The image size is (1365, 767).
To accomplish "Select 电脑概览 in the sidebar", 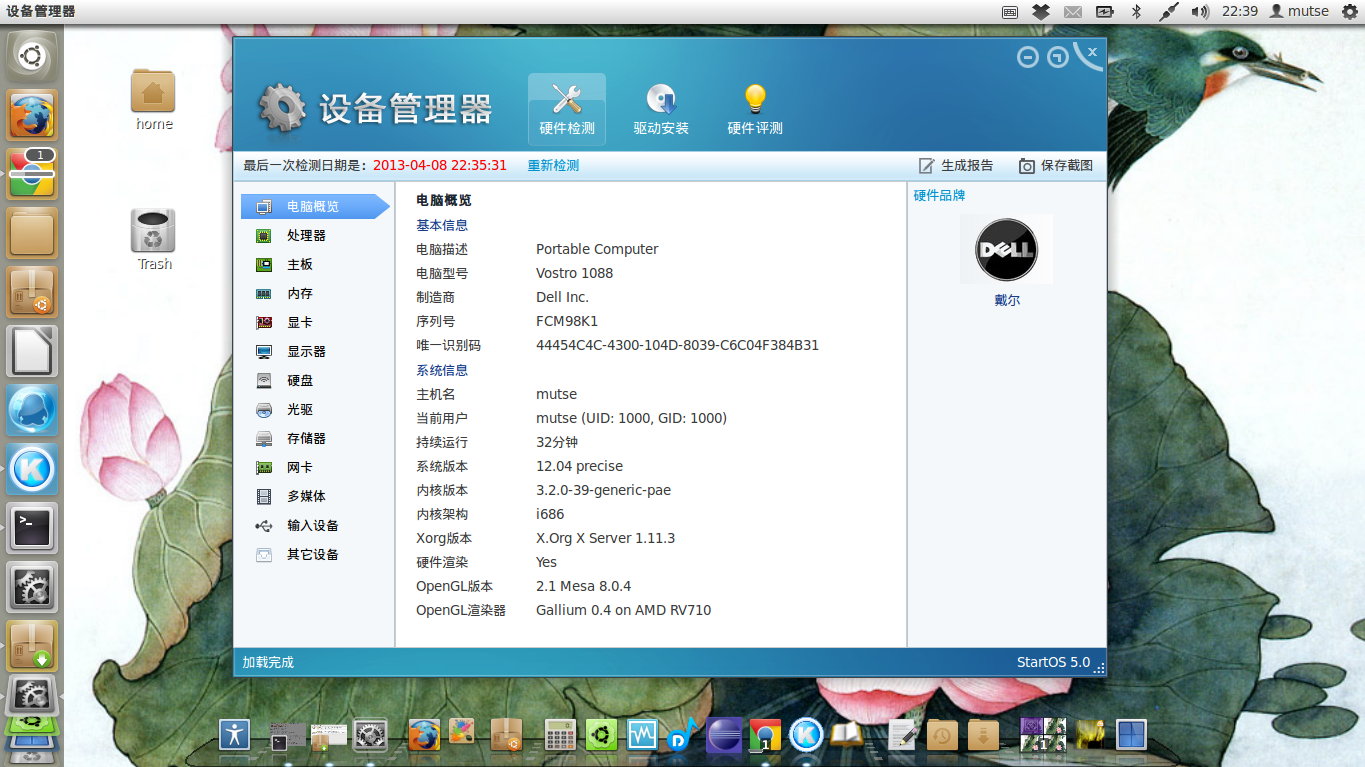I will pos(315,206).
